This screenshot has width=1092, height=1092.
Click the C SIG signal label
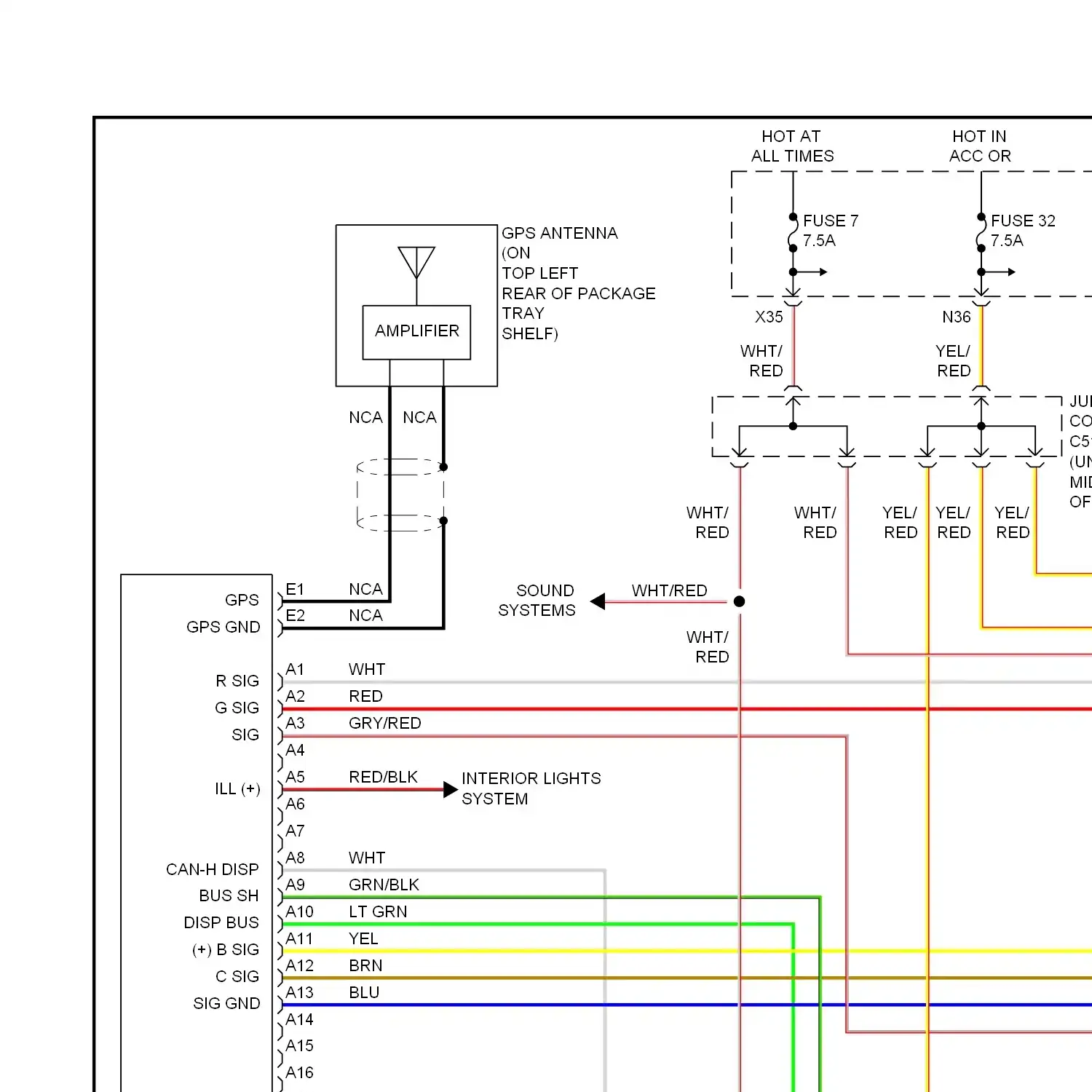237,977
